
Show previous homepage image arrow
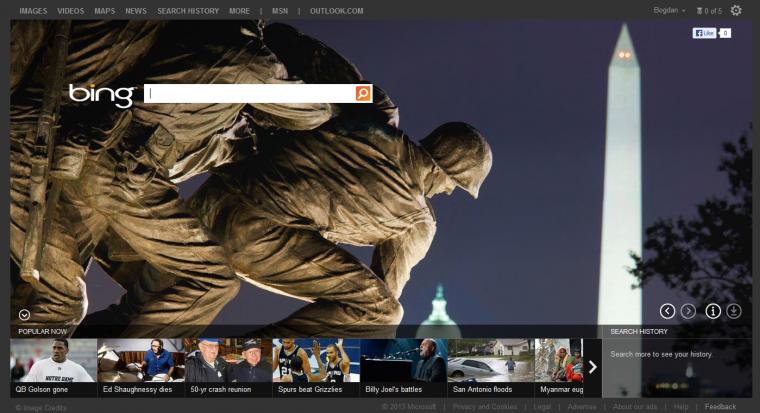click(x=667, y=311)
